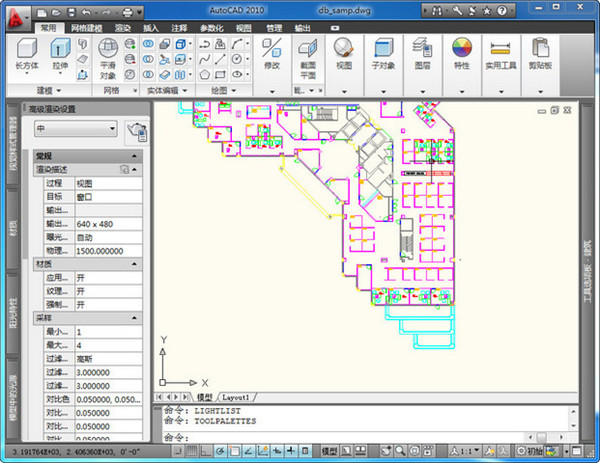Switch to the Layout1 tab
The width and height of the screenshot is (600, 463).
coord(238,396)
